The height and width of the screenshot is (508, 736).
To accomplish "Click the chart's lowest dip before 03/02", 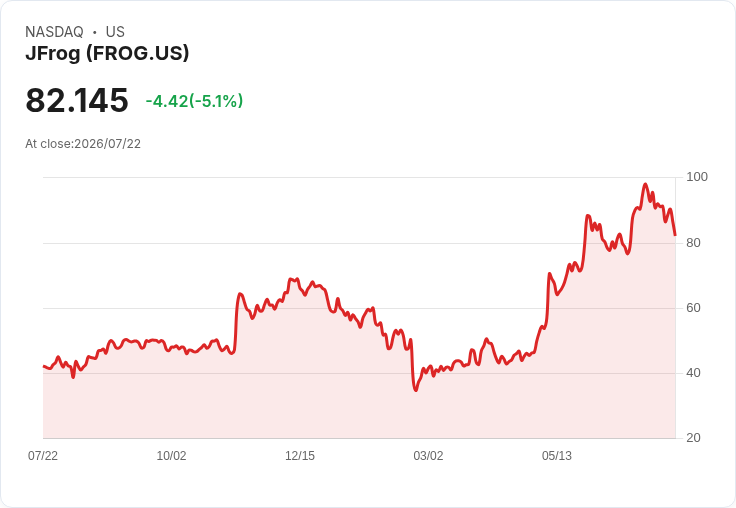I will pyautogui.click(x=416, y=390).
